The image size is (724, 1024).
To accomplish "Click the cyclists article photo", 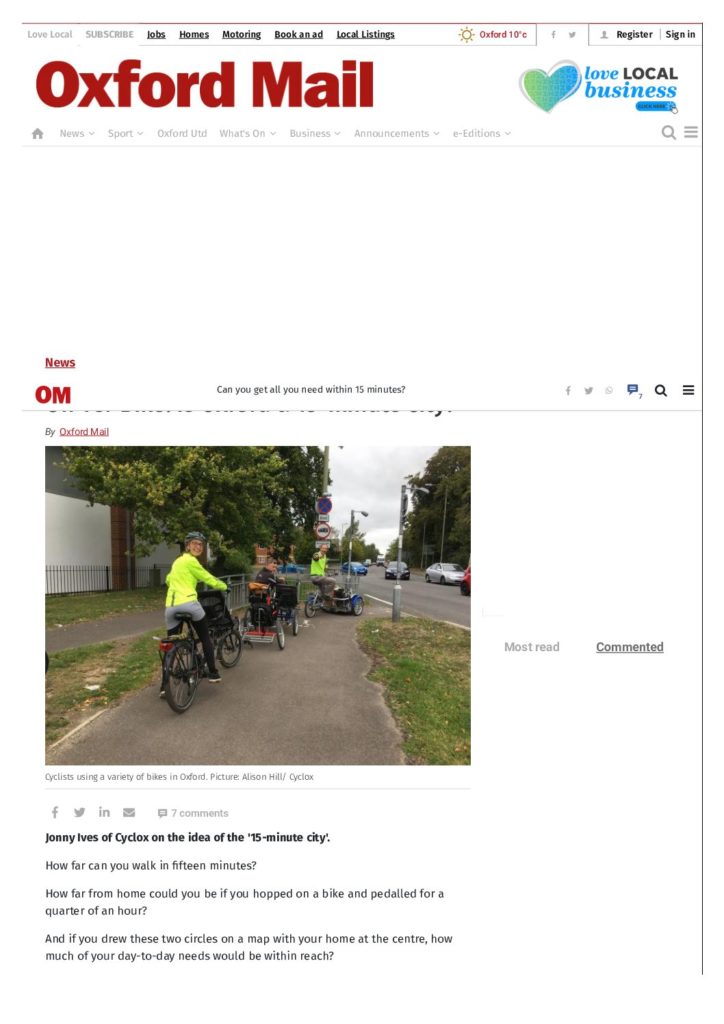I will [x=258, y=605].
